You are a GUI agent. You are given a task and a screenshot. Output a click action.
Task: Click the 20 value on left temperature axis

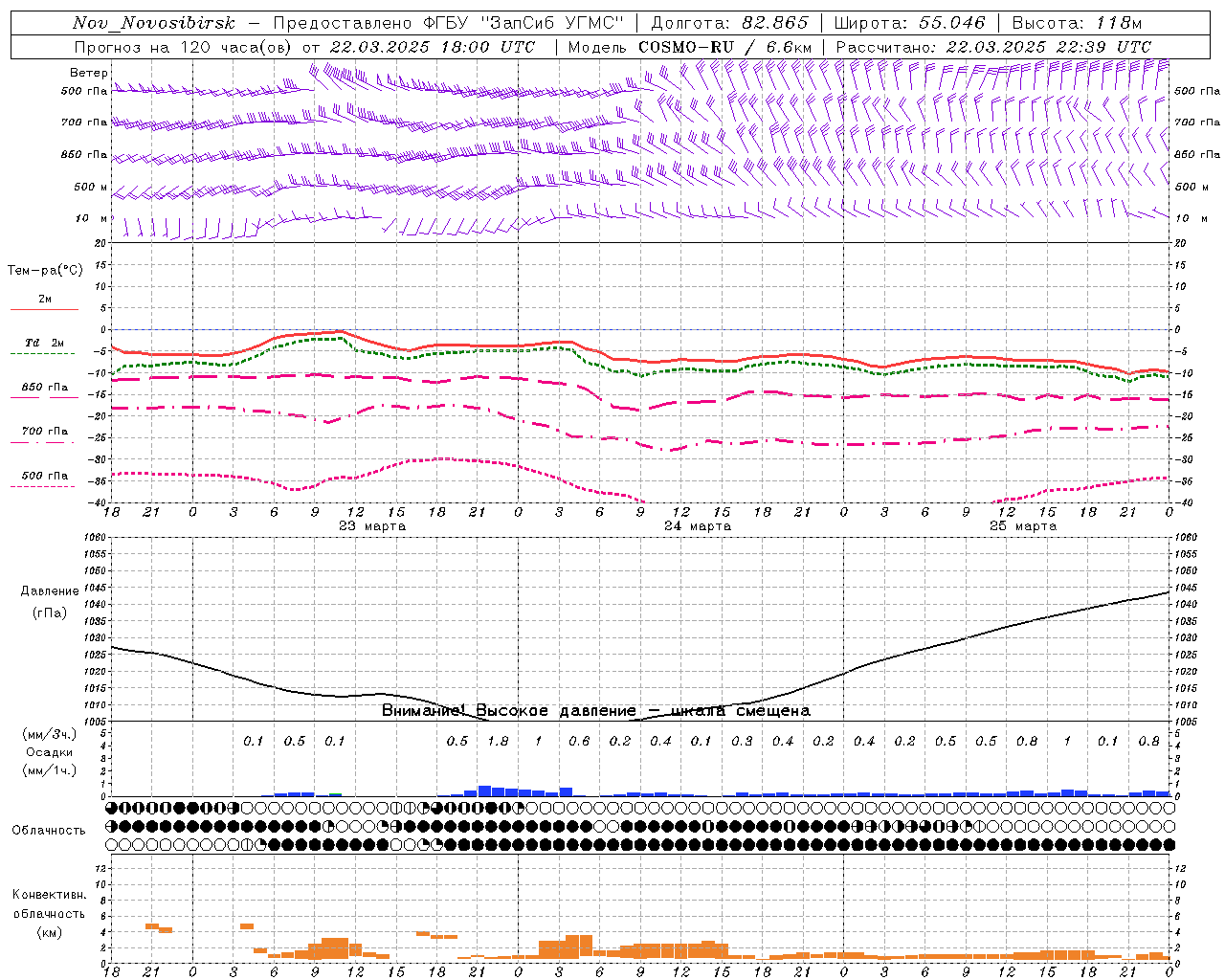coord(101,243)
